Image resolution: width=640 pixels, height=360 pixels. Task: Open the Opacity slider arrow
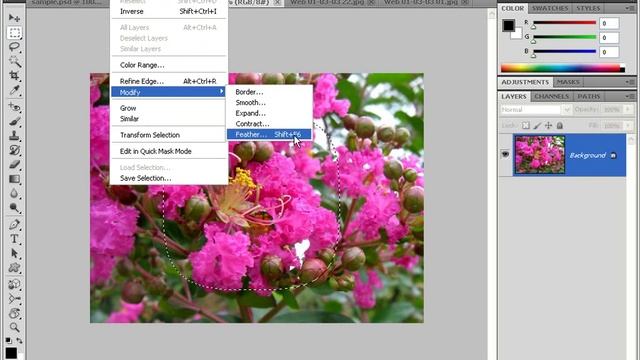(628, 109)
